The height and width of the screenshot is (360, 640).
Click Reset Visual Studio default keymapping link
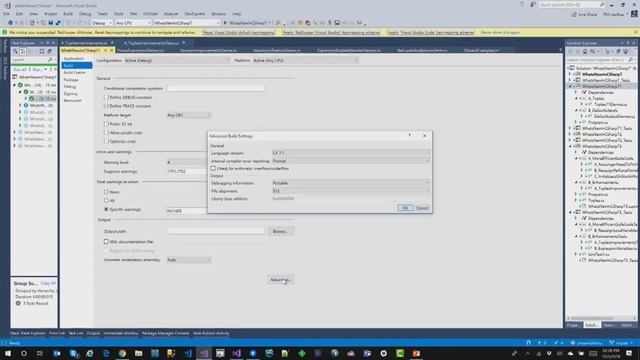pos(239,32)
